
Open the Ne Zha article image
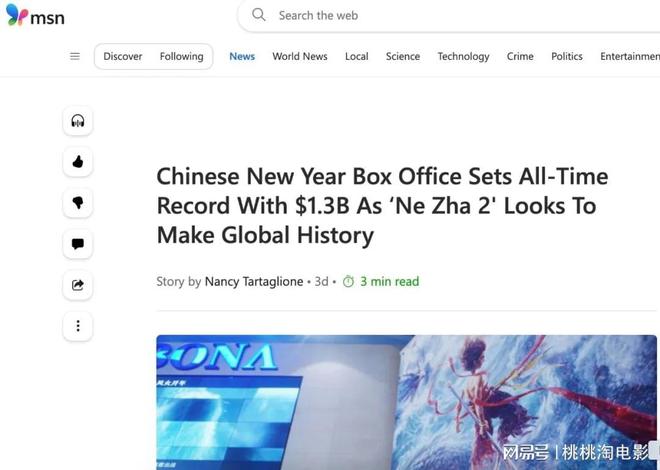[406, 402]
